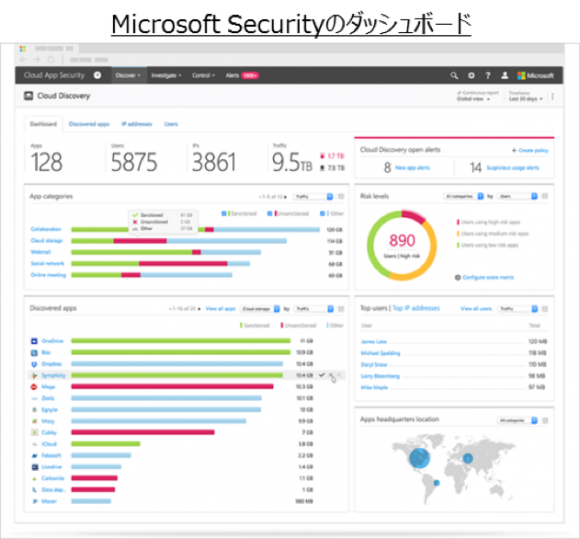Open the Alerts menu item
The width and height of the screenshot is (580, 539).
pyautogui.click(x=242, y=75)
